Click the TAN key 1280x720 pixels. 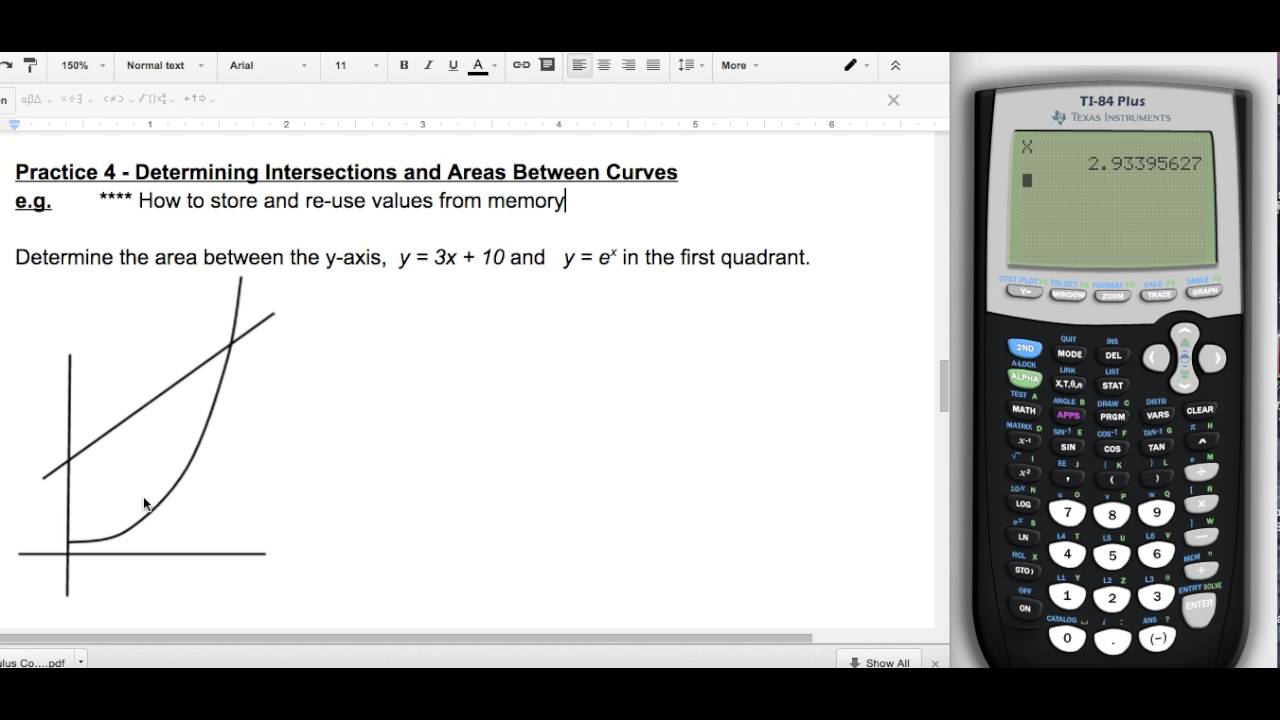pyautogui.click(x=1156, y=447)
